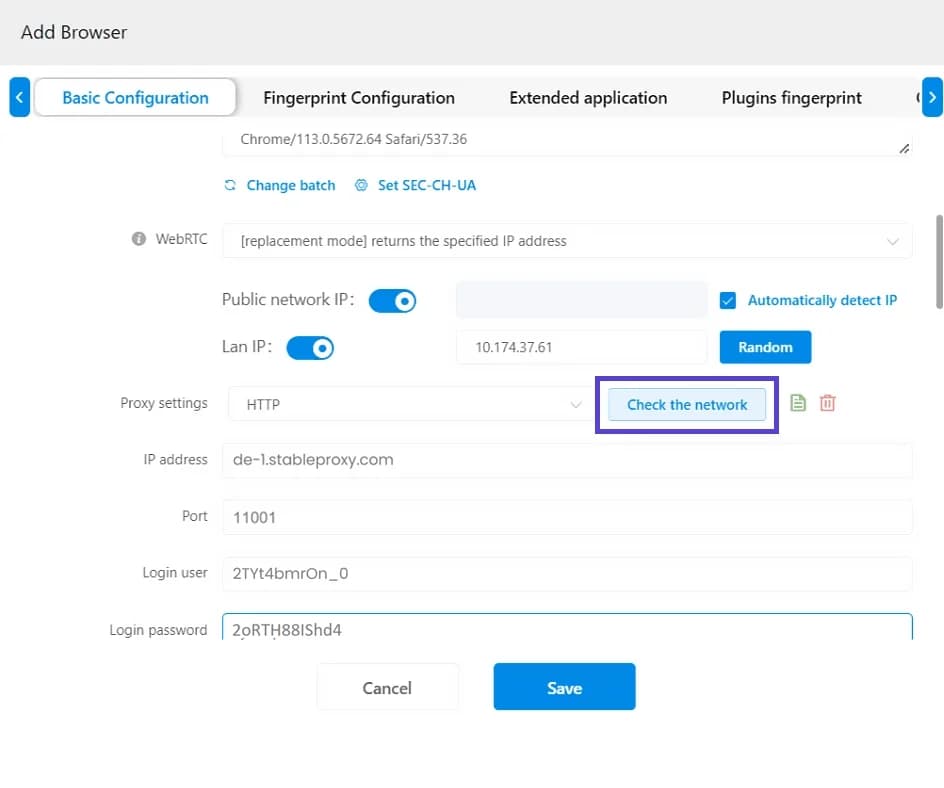This screenshot has width=944, height=788.
Task: Uncheck Automatically detect IP checkbox
Action: click(728, 300)
